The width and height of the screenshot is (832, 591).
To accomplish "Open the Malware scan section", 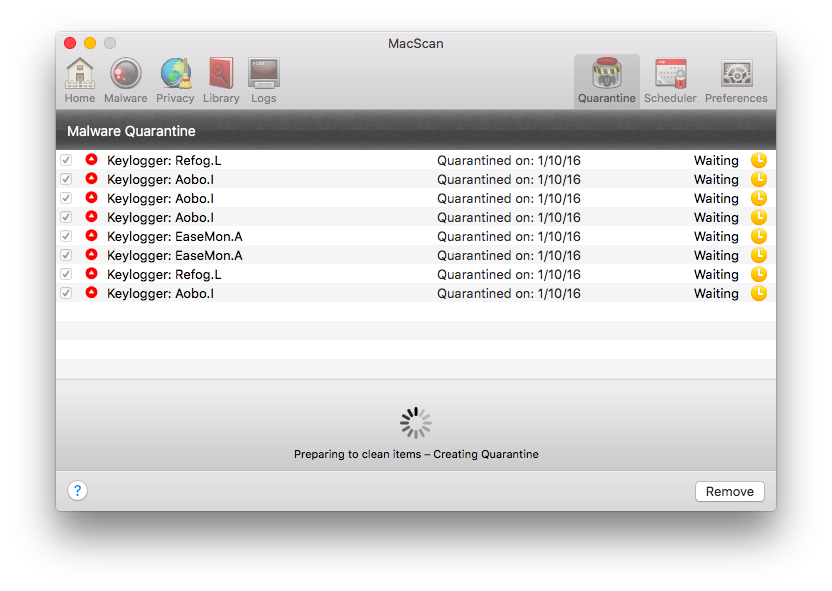I will (125, 81).
